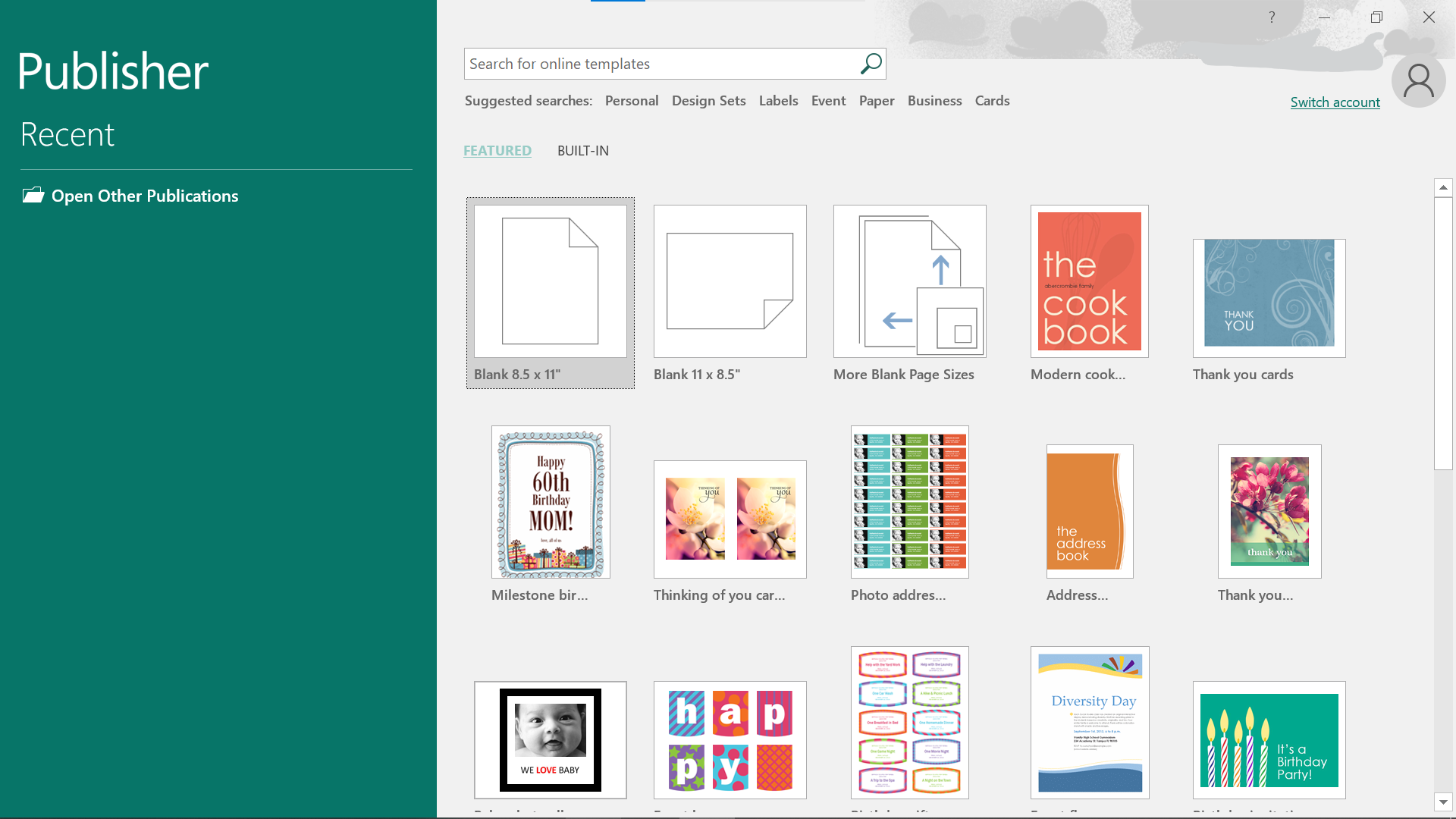Click the Minimize window button
1456x819 pixels.
click(x=1324, y=17)
